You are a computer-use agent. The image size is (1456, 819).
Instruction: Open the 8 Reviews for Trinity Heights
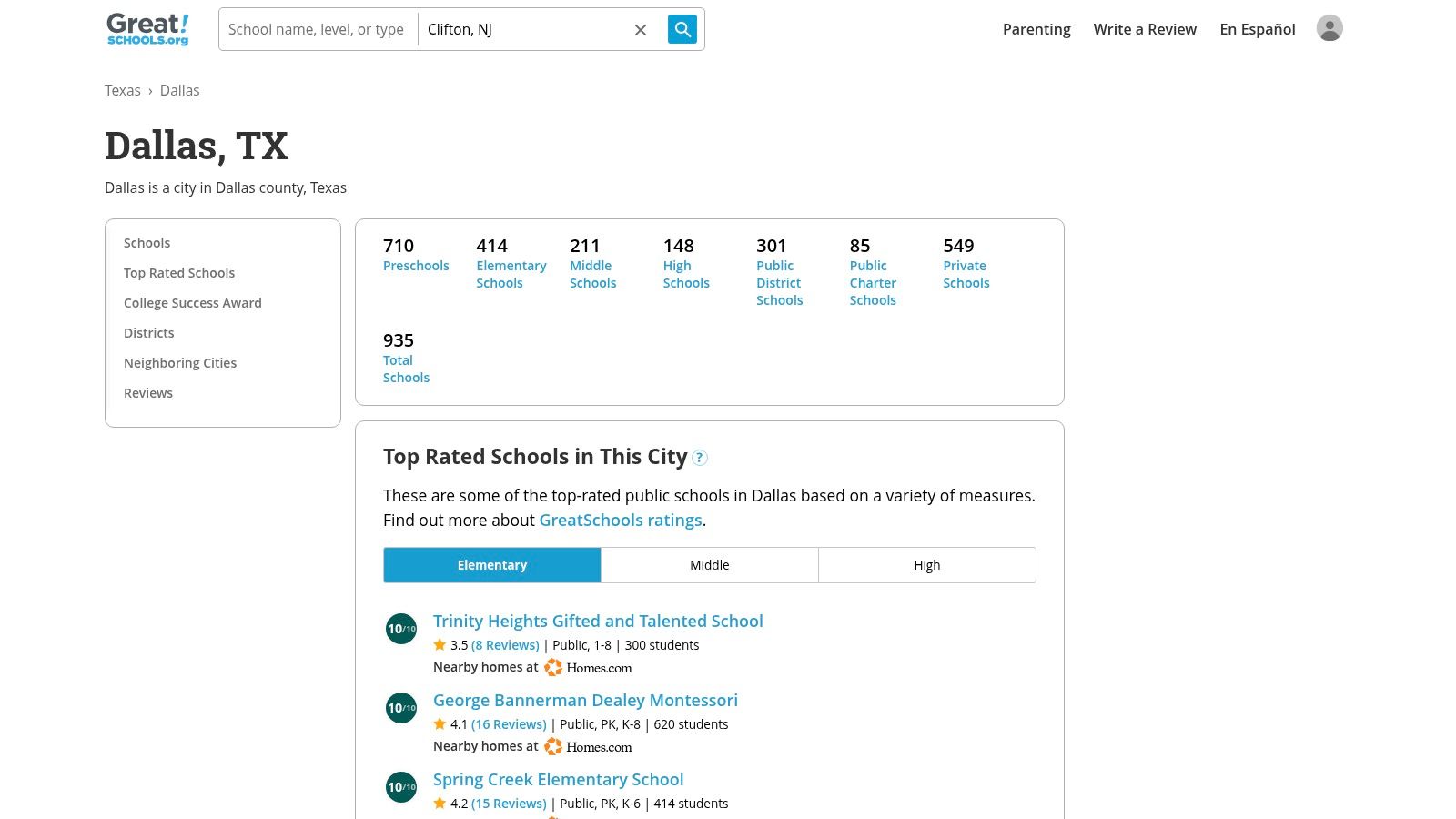[x=506, y=644]
